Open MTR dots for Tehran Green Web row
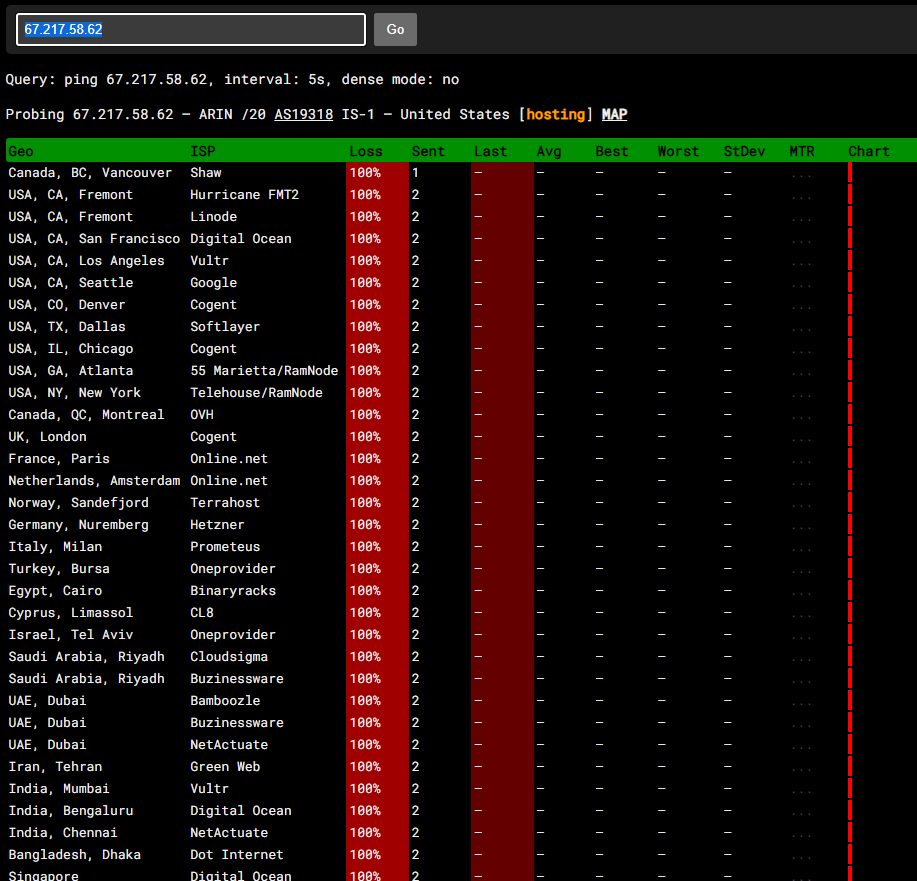This screenshot has height=881, width=917. [x=801, y=768]
